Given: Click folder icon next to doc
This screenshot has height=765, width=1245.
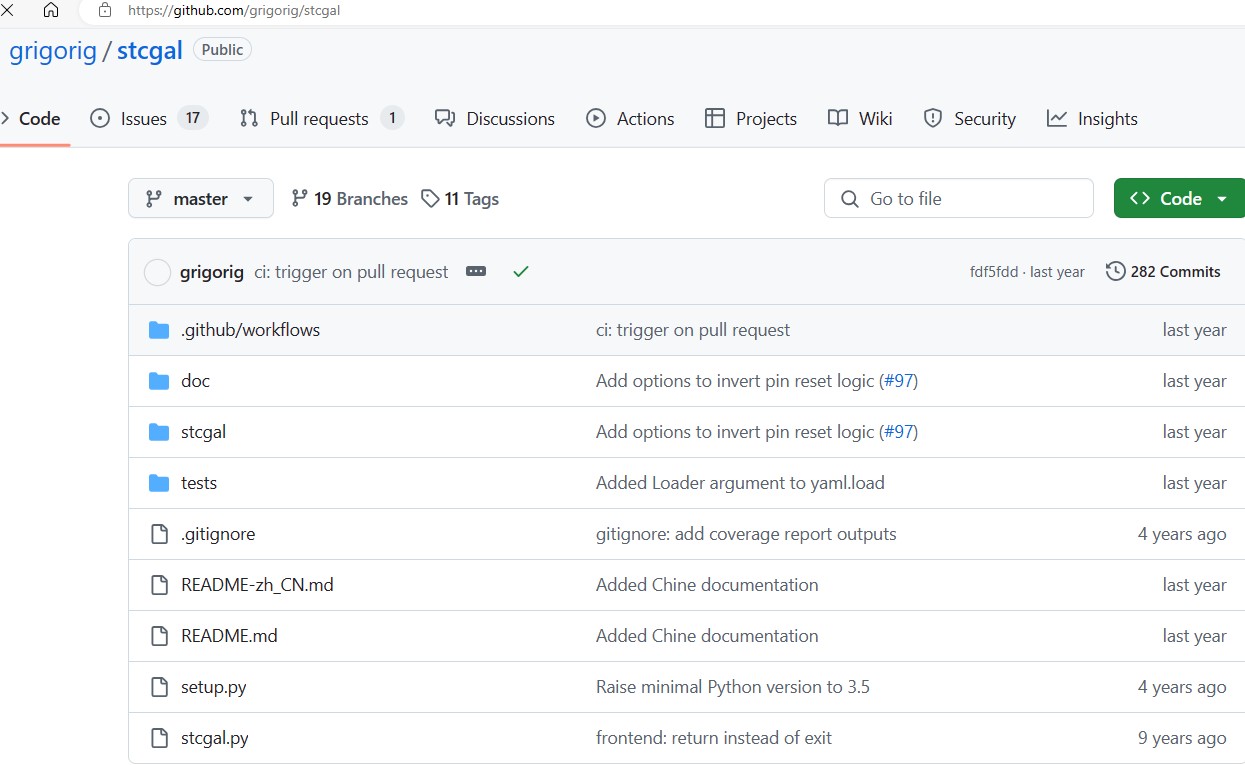Looking at the screenshot, I should (159, 381).
